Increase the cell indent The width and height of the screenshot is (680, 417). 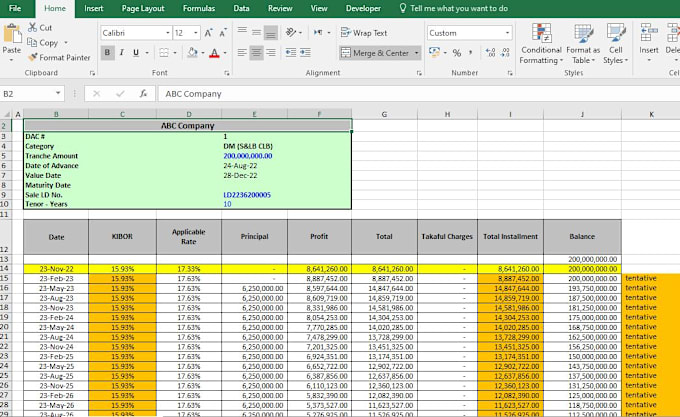[x=305, y=53]
